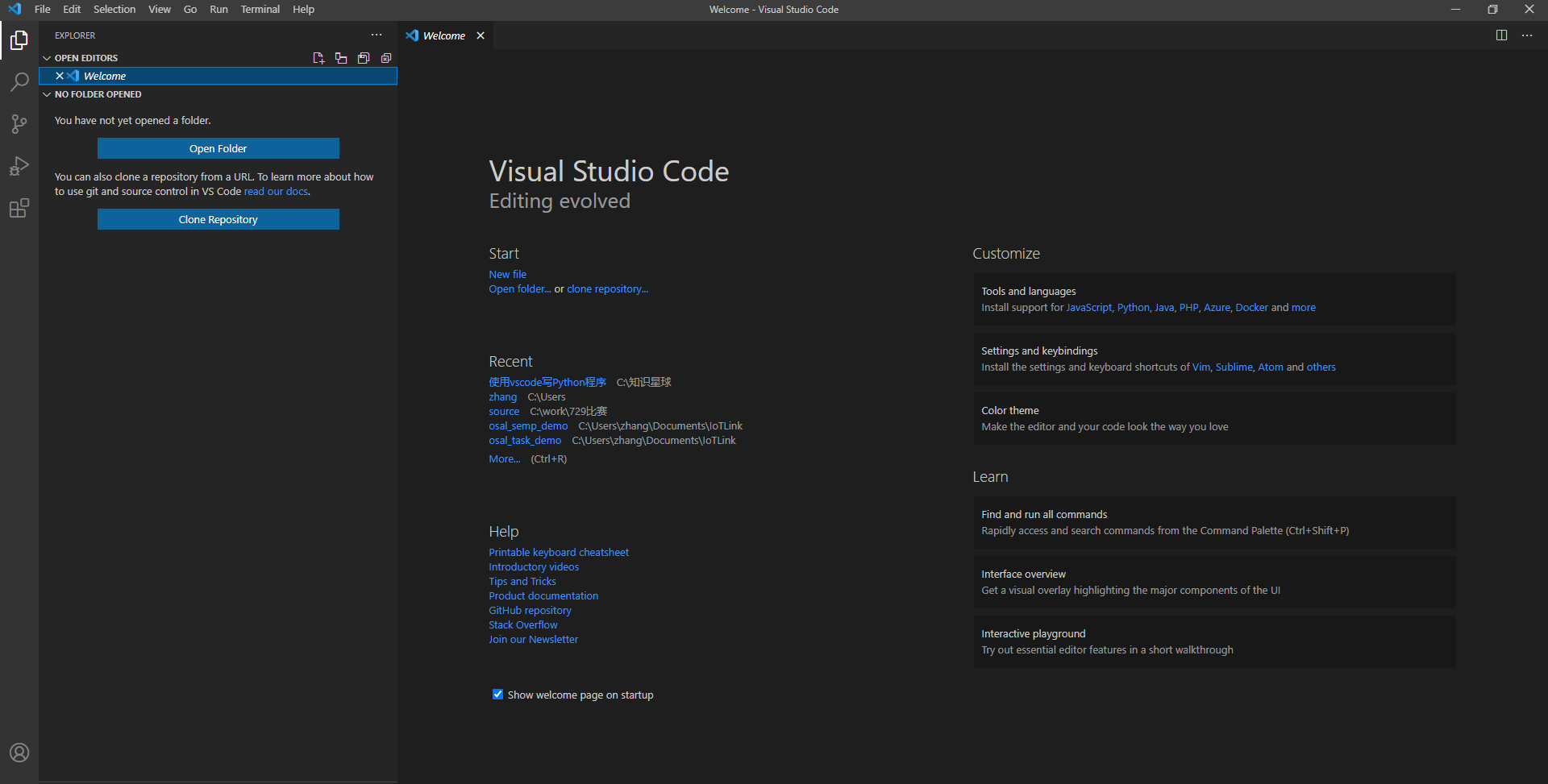Open recent osal_semp_demo folder
Image resolution: width=1548 pixels, height=784 pixels.
528,425
